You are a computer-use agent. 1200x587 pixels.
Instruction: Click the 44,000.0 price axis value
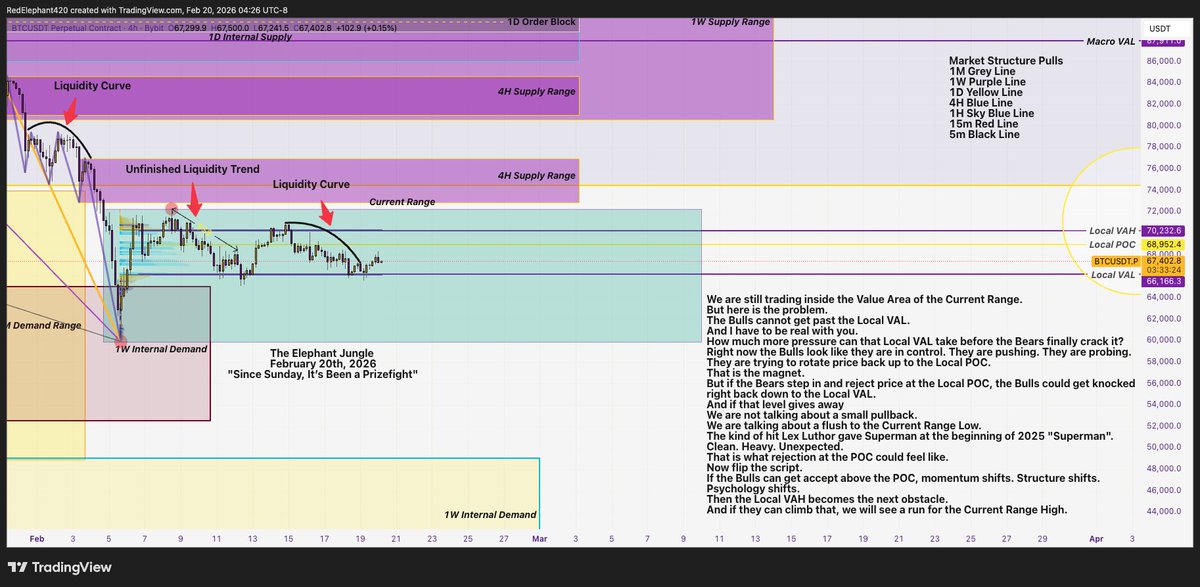(1164, 511)
